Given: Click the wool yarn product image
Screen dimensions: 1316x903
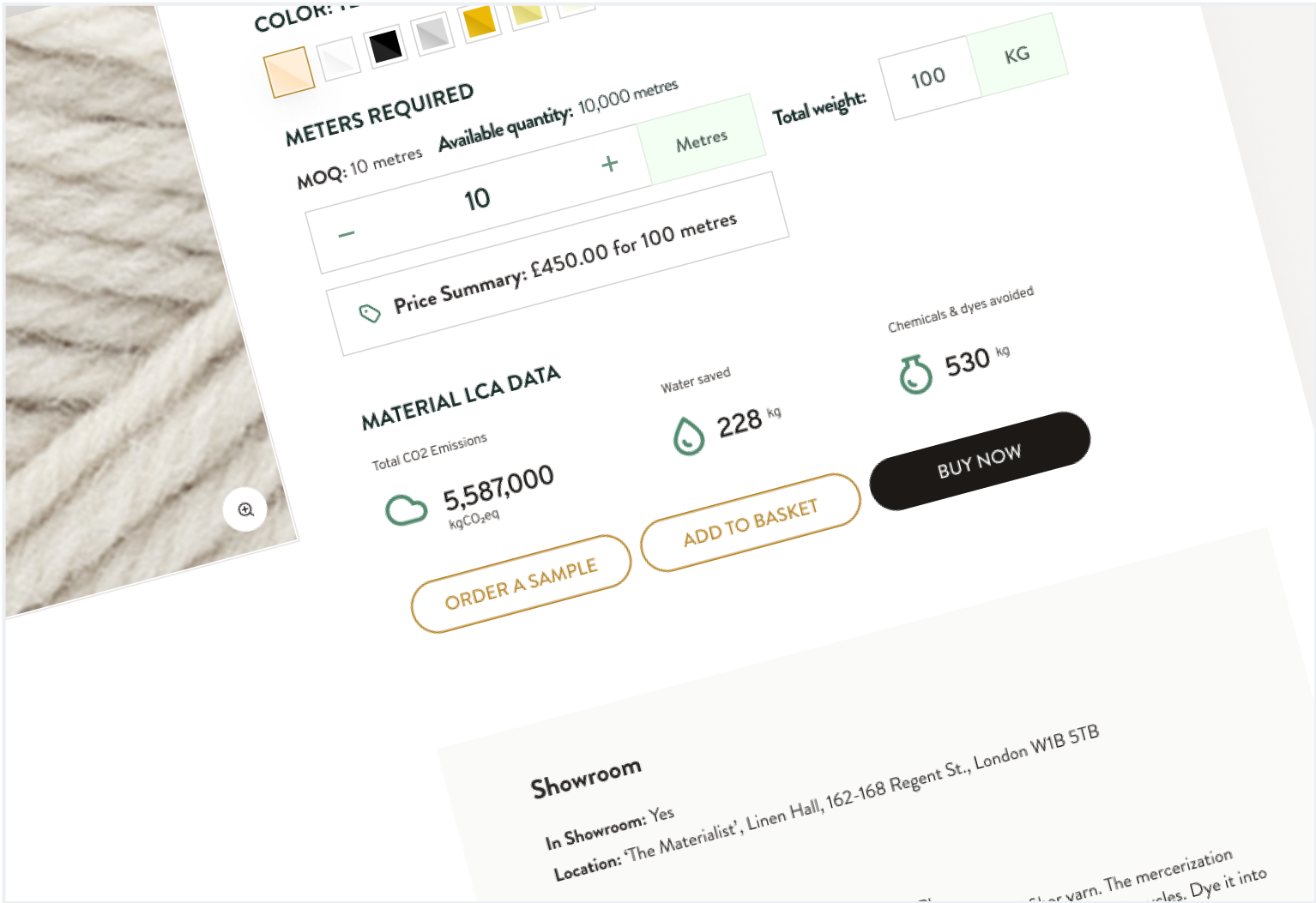Looking at the screenshot, I should 137,309.
